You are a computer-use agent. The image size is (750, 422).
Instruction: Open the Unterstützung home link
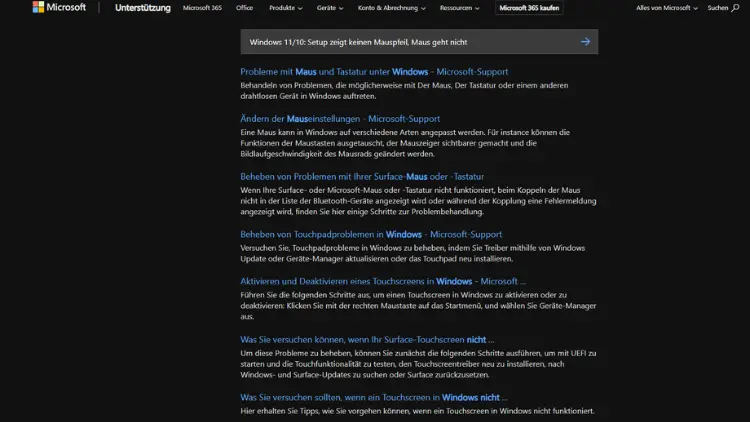(143, 8)
